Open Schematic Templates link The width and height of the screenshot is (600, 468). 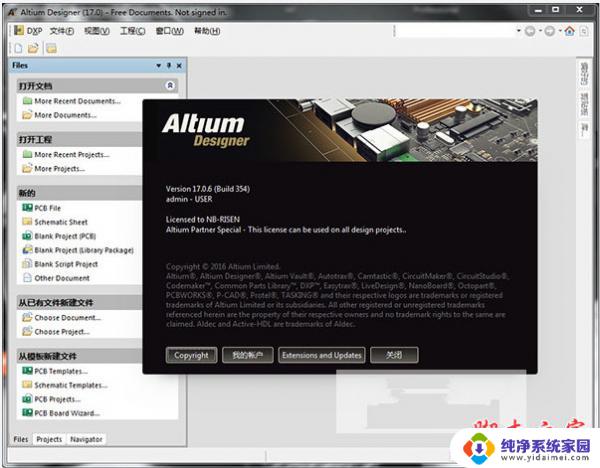click(71, 385)
